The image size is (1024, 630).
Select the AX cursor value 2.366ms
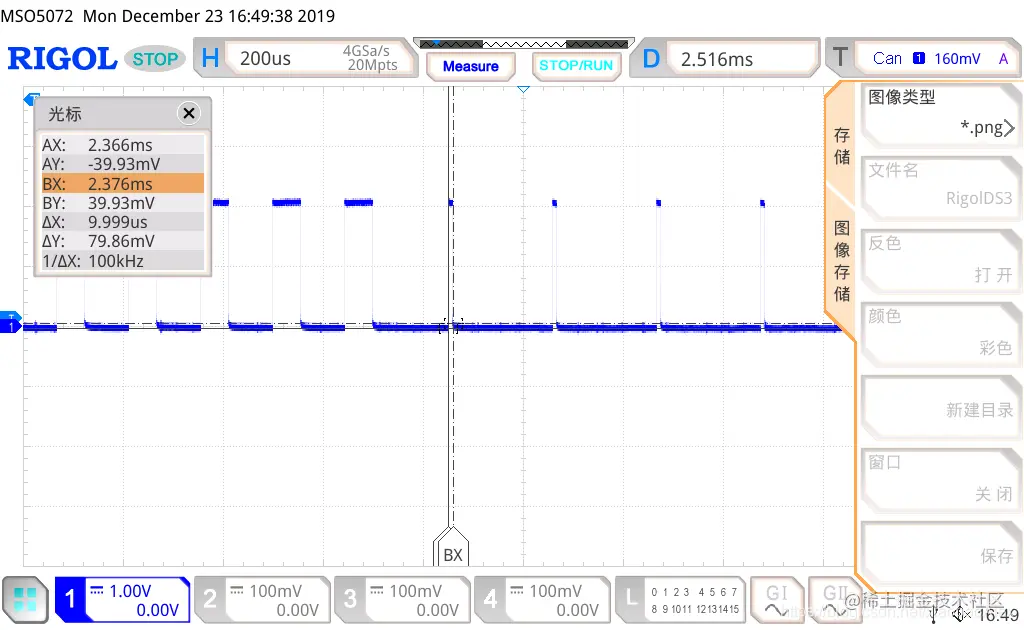coord(120,145)
